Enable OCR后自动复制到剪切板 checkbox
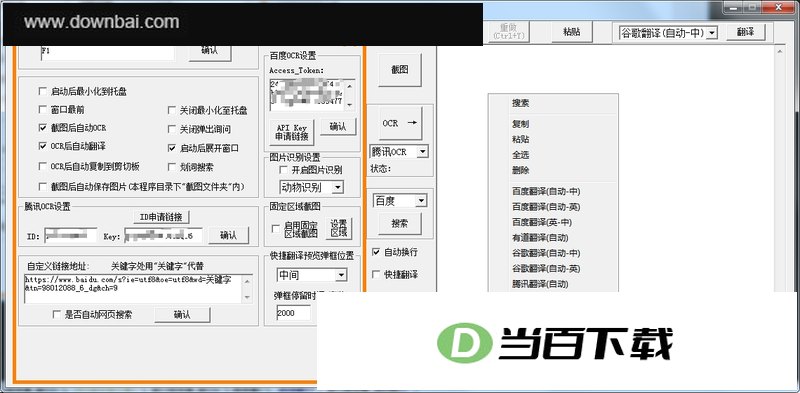Image resolution: width=800 pixels, height=393 pixels. tap(42, 166)
